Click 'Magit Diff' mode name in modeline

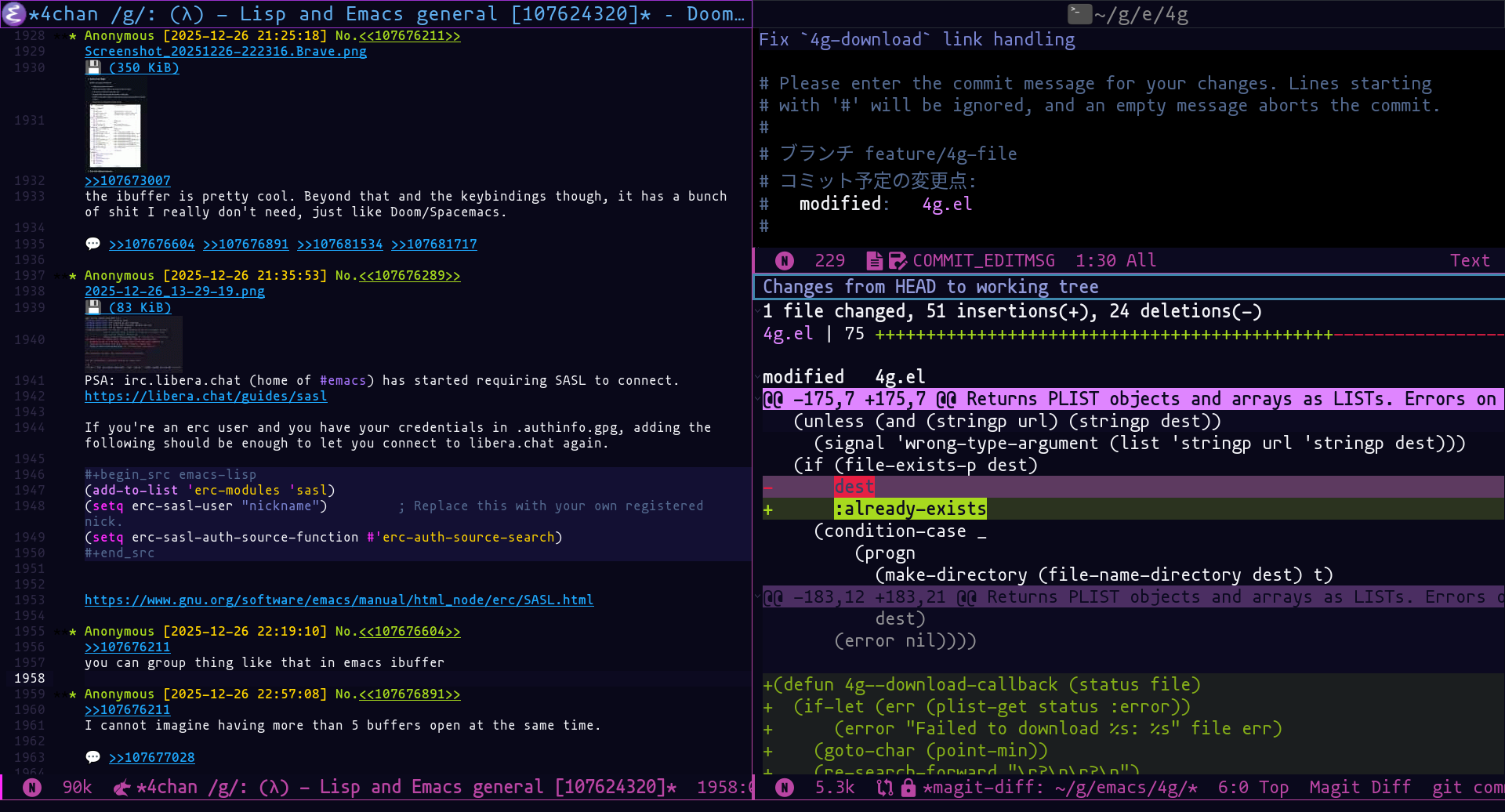coord(1360,788)
